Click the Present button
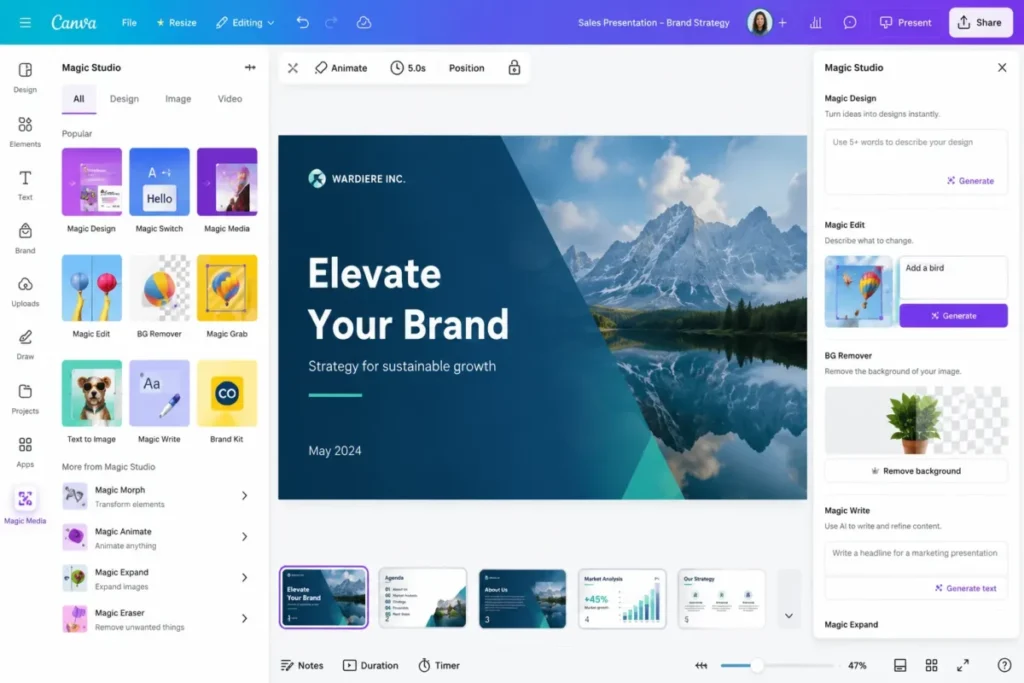The height and width of the screenshot is (683, 1024). tap(905, 23)
